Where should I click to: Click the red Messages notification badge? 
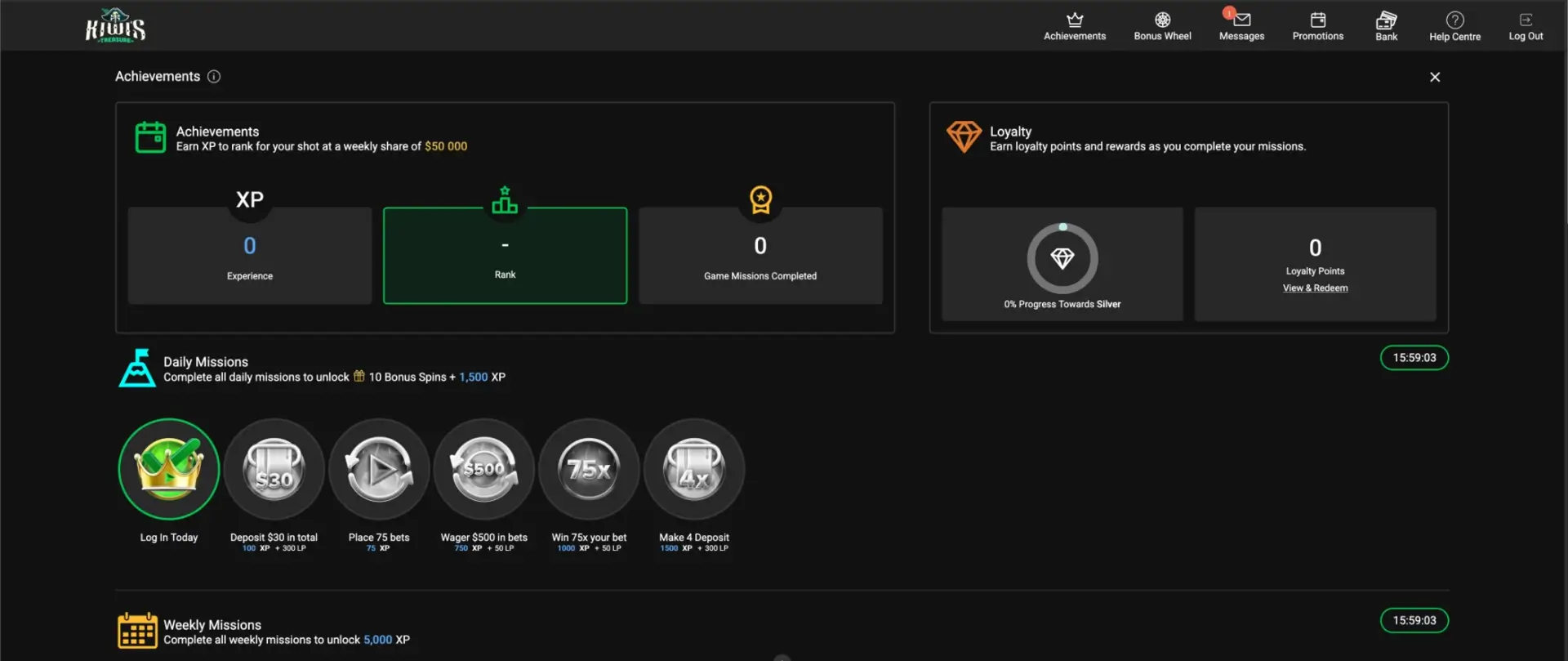[x=1228, y=12]
